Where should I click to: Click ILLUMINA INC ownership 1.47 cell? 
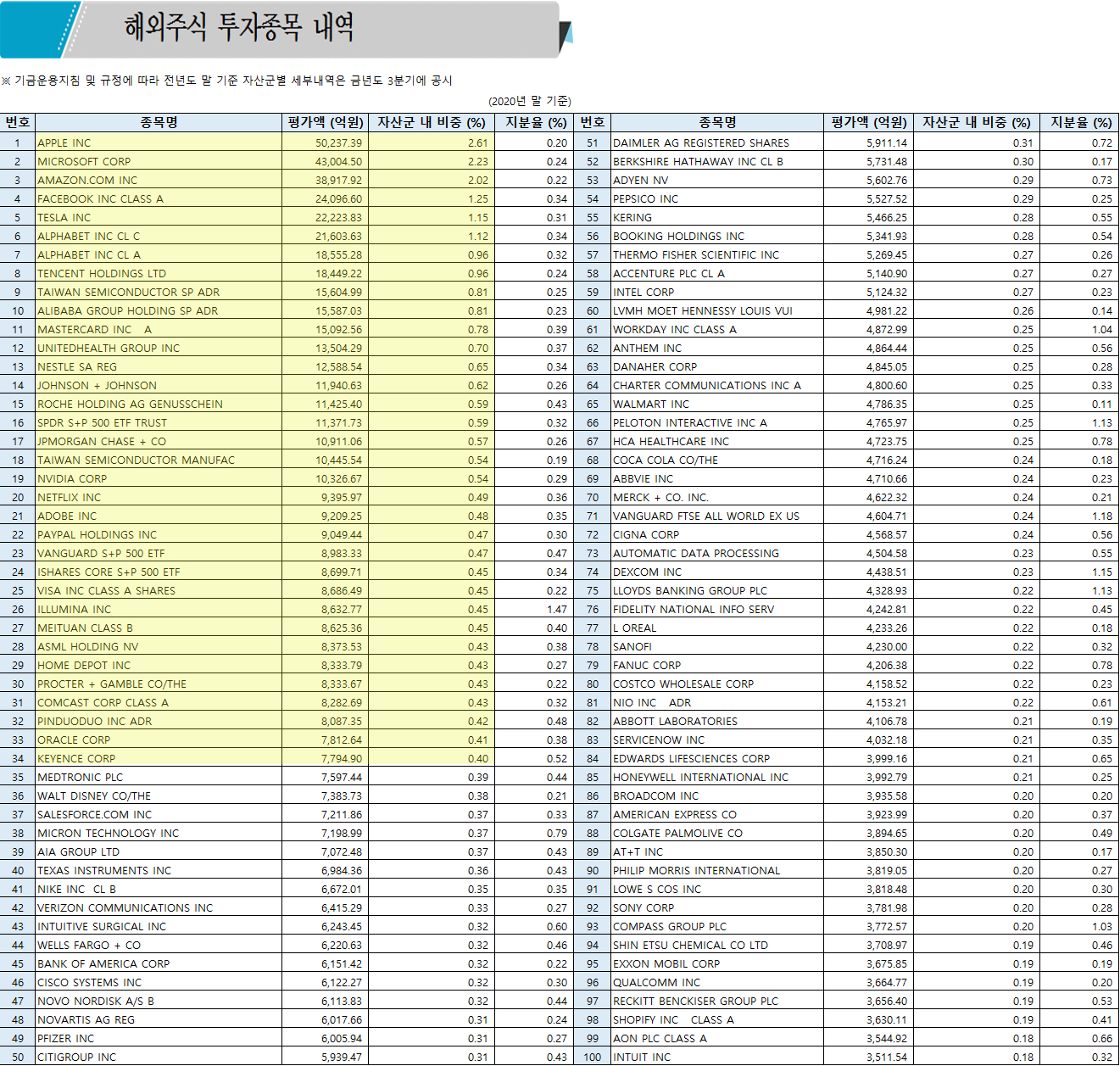coord(534,609)
